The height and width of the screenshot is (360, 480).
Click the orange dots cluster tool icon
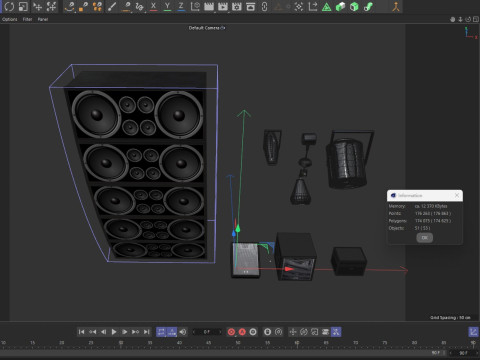coord(97,7)
